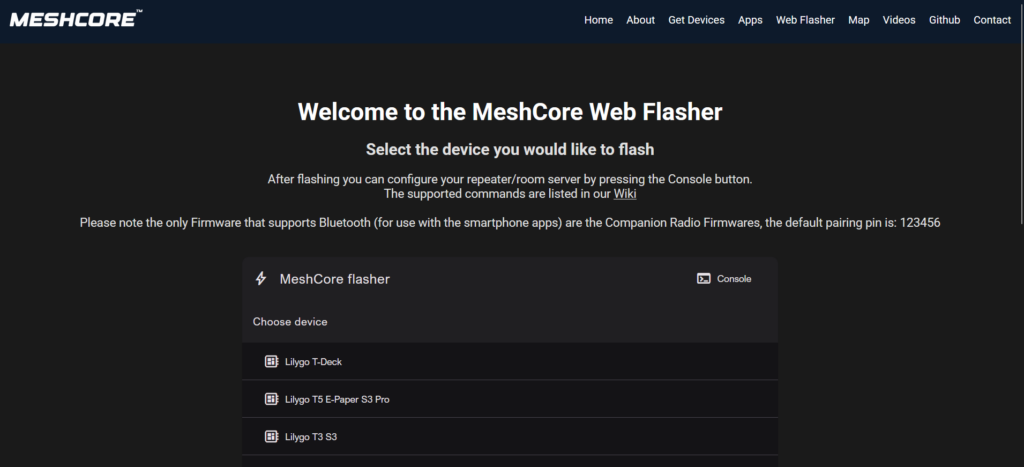Click the lightning bolt flasher icon
1024x467 pixels.
click(261, 279)
